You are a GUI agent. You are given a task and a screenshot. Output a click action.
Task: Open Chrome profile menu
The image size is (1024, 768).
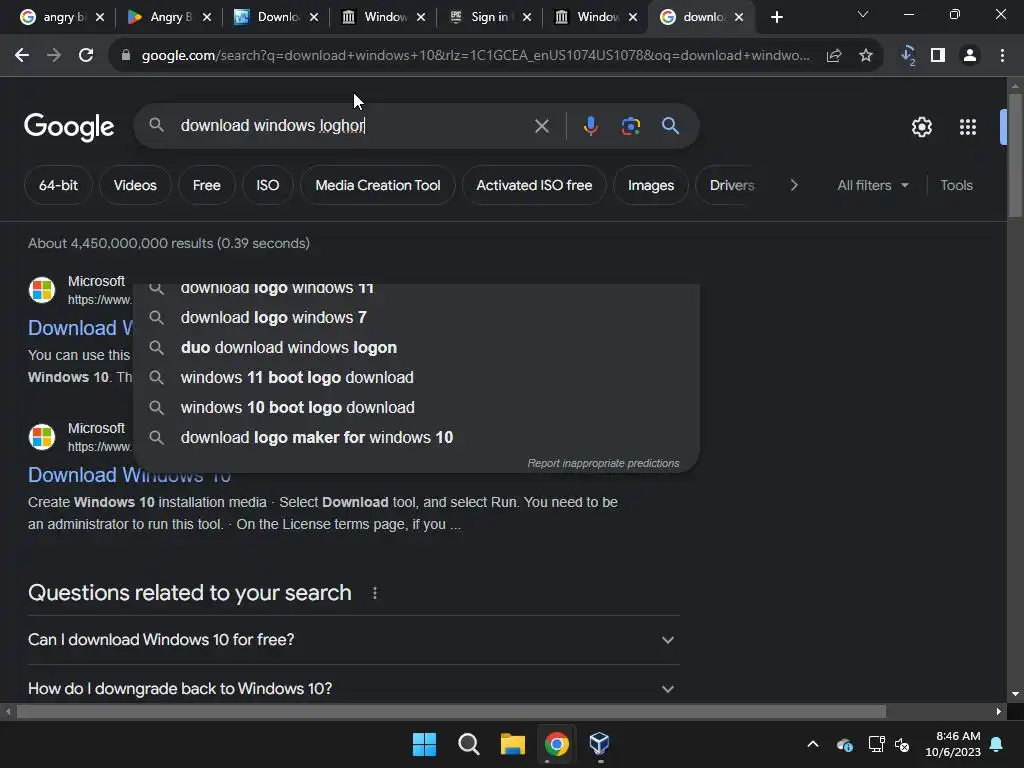point(970,56)
